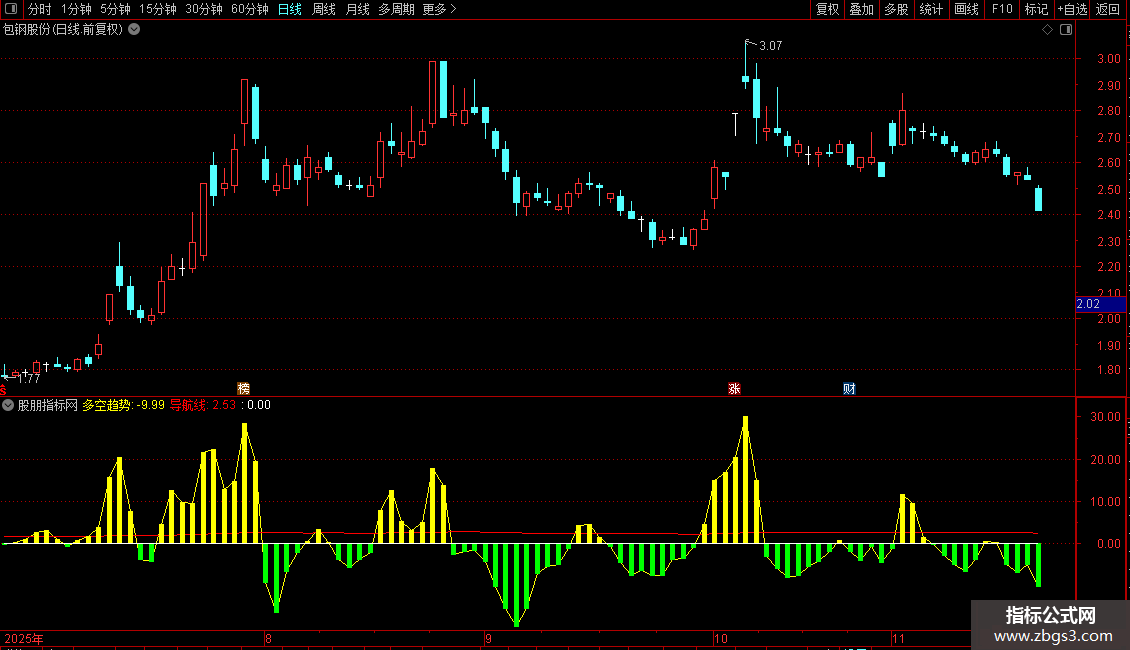Click the diamond icon in chart header
Screen dimensions: 1130x650
click(1048, 30)
